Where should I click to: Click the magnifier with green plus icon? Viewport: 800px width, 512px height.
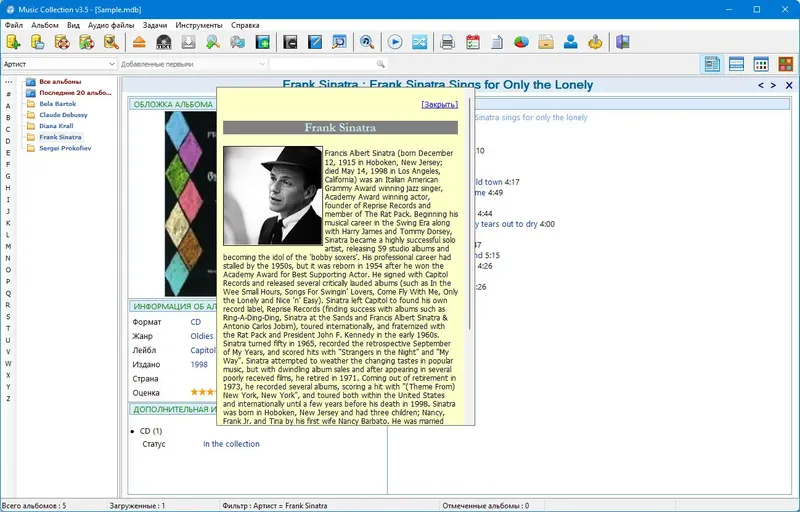click(x=213, y=42)
